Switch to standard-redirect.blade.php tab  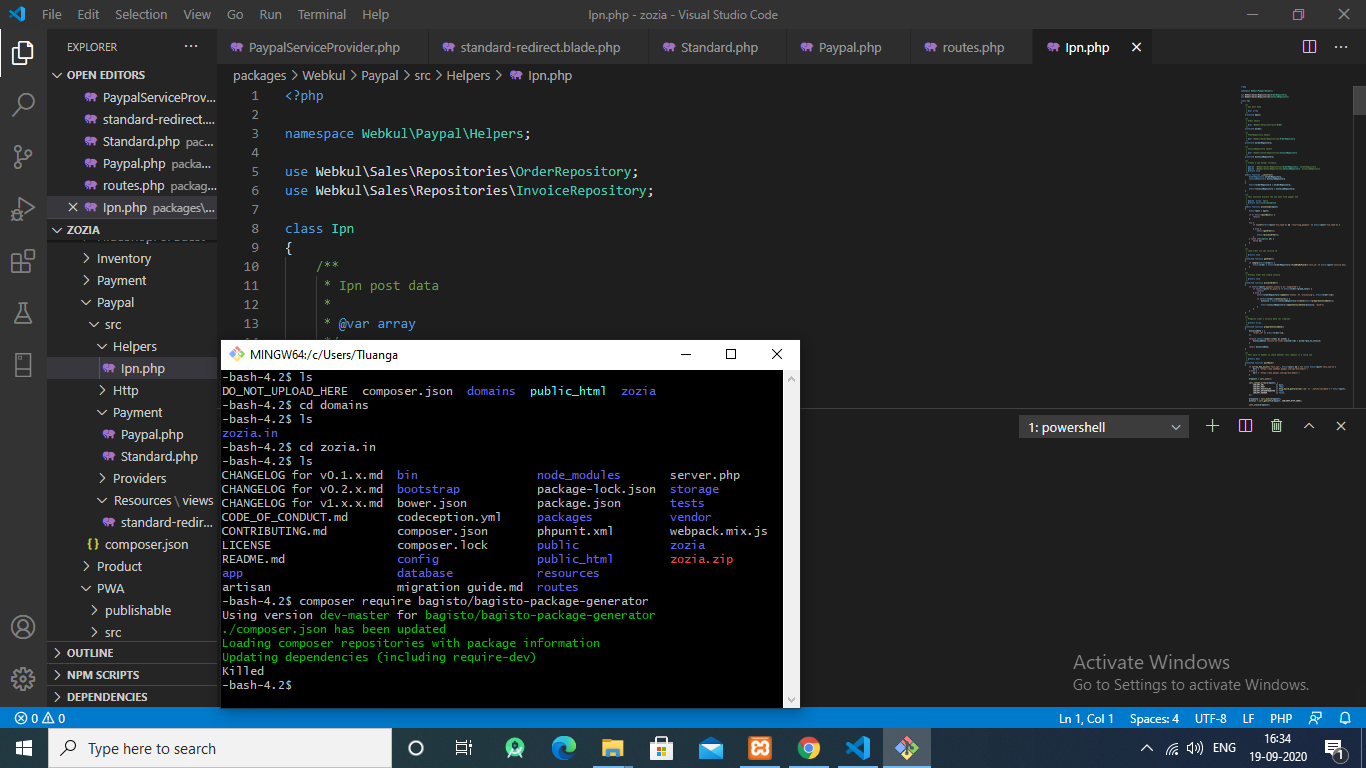click(539, 47)
